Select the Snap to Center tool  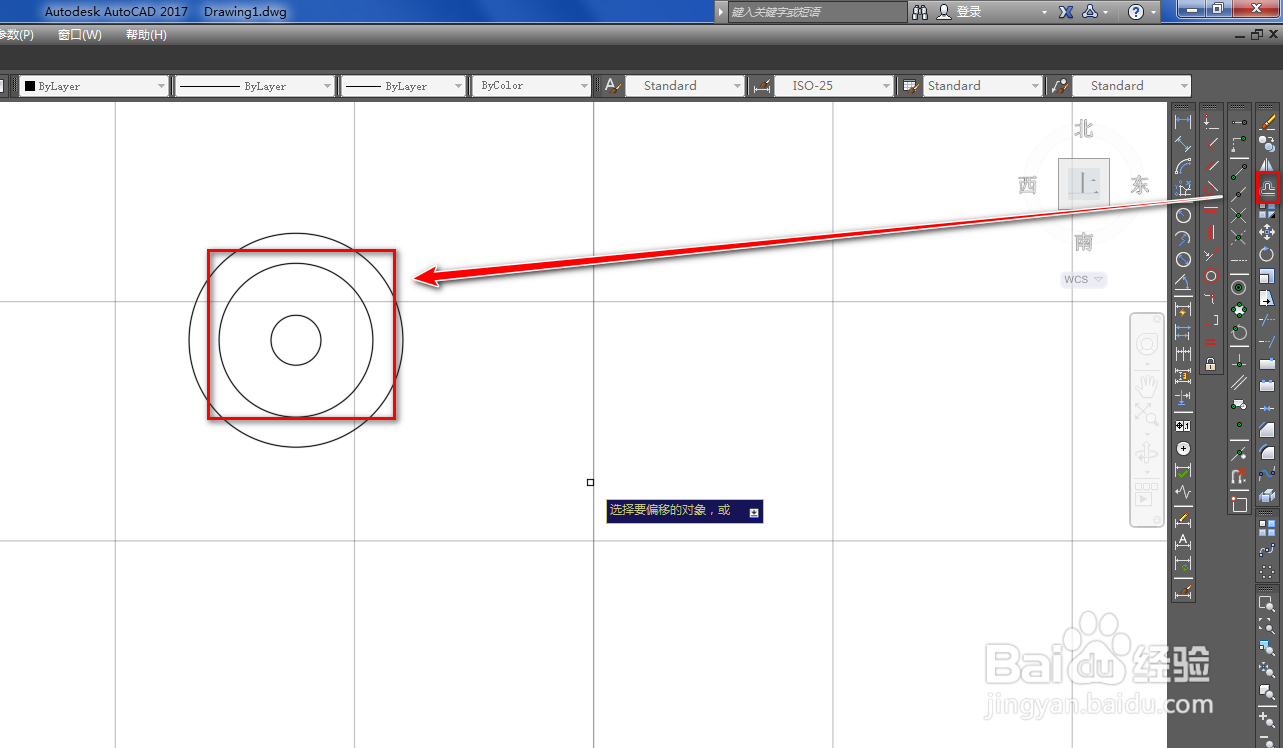tap(1239, 286)
